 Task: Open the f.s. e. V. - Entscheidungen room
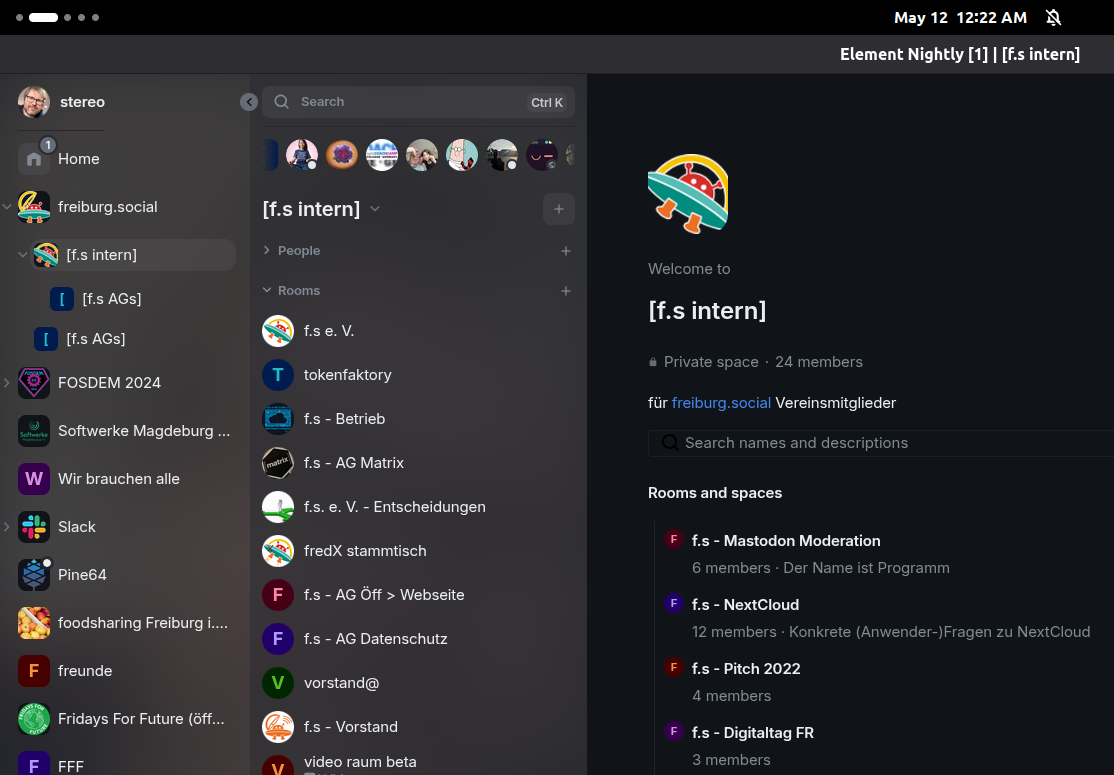coord(418,507)
